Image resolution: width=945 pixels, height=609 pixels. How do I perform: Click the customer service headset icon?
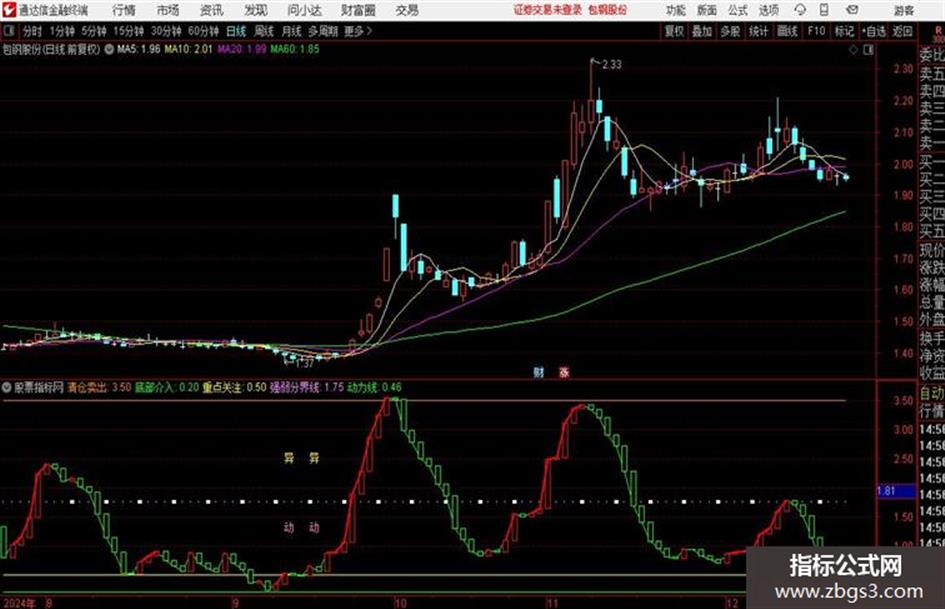coord(800,10)
